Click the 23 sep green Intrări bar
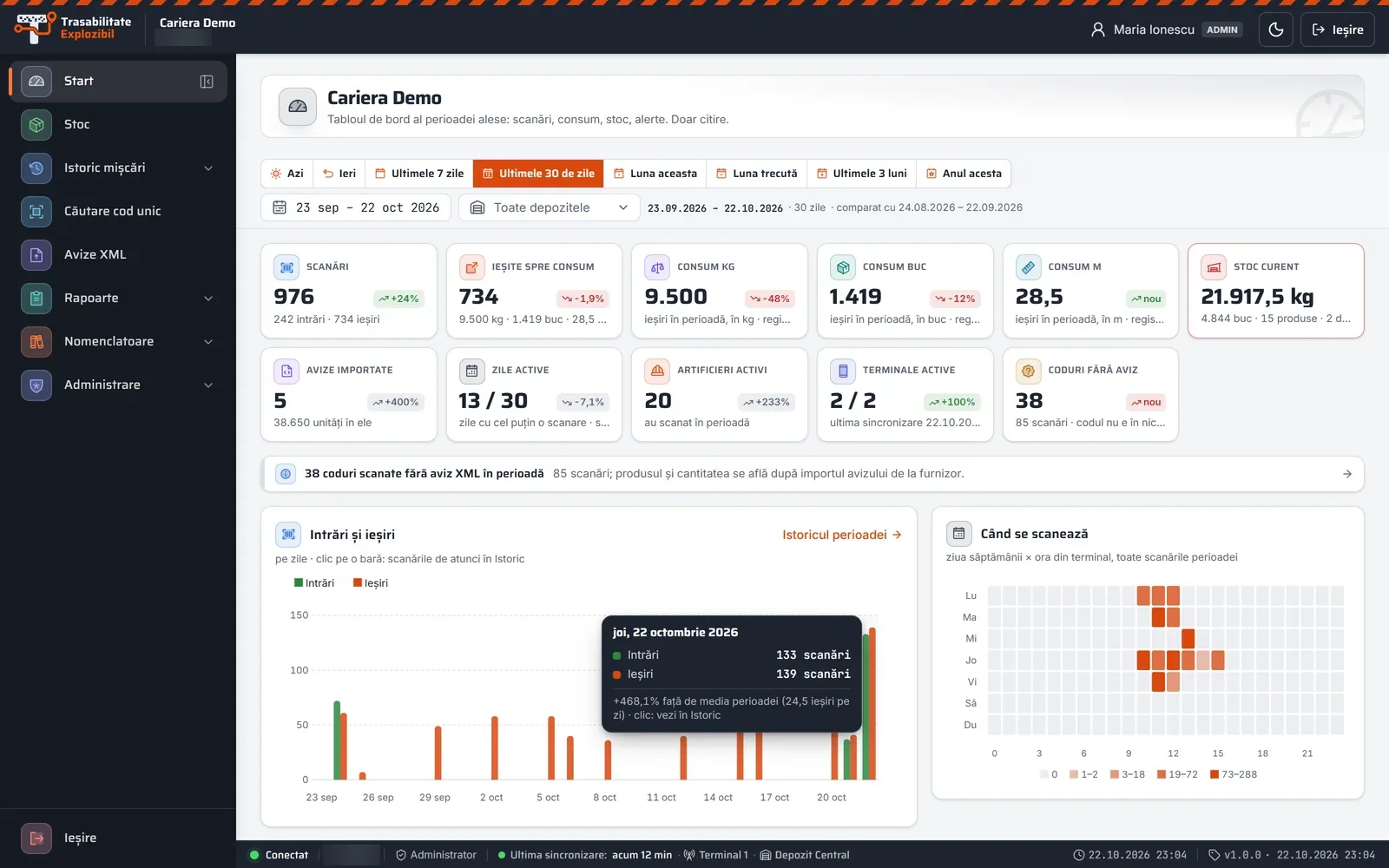The height and width of the screenshot is (868, 1389). point(337,740)
